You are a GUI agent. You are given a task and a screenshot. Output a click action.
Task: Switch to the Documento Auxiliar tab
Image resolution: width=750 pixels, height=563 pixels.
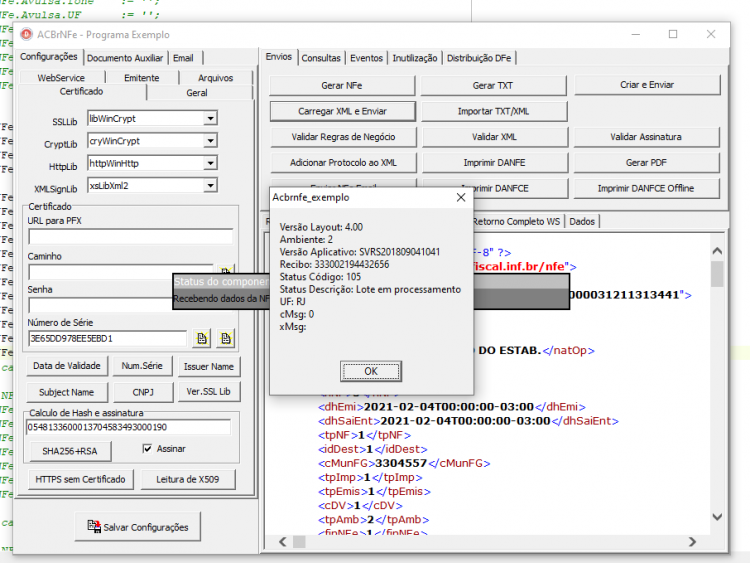pyautogui.click(x=125, y=58)
